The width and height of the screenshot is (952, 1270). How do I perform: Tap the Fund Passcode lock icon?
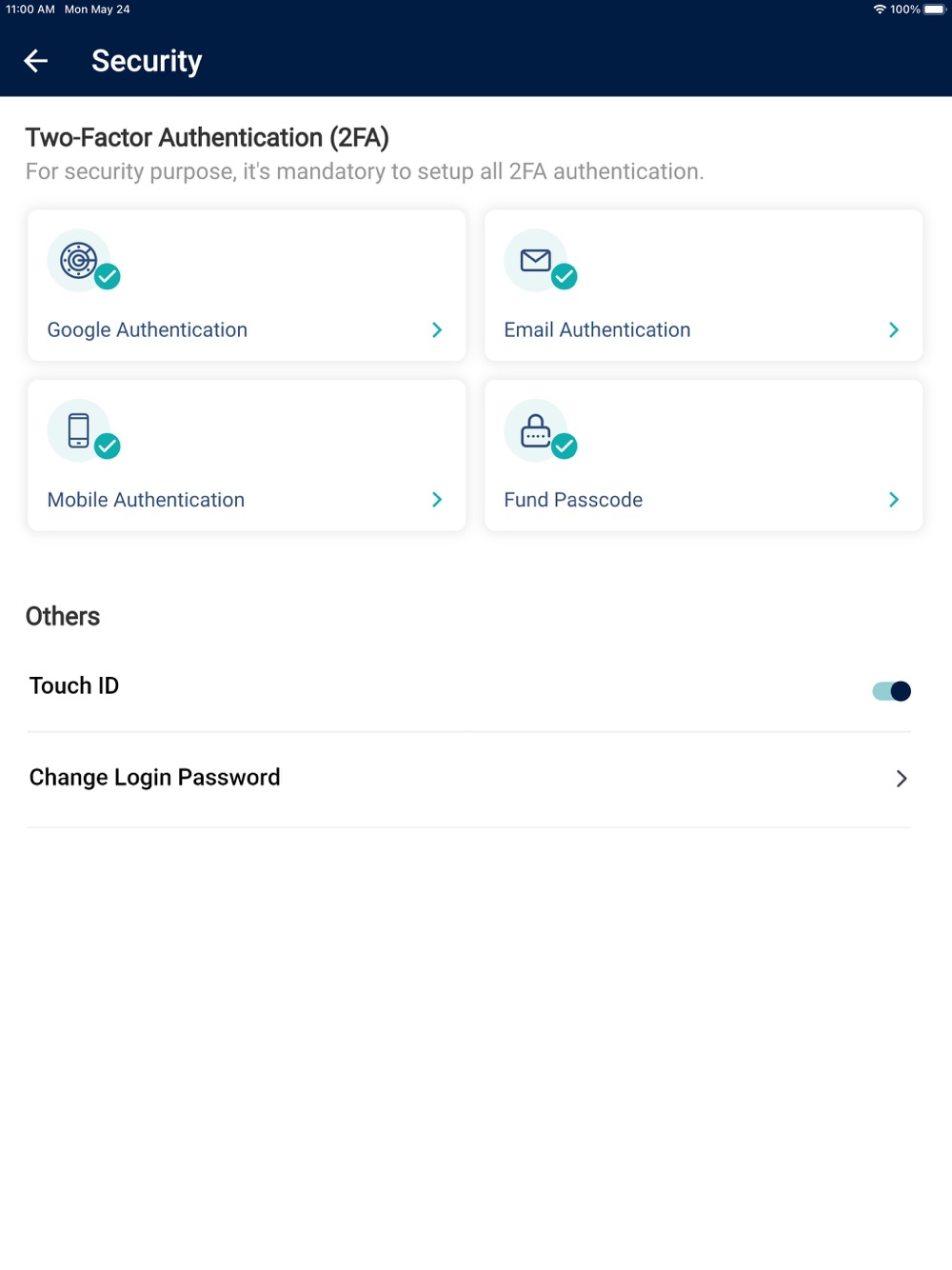tap(536, 430)
